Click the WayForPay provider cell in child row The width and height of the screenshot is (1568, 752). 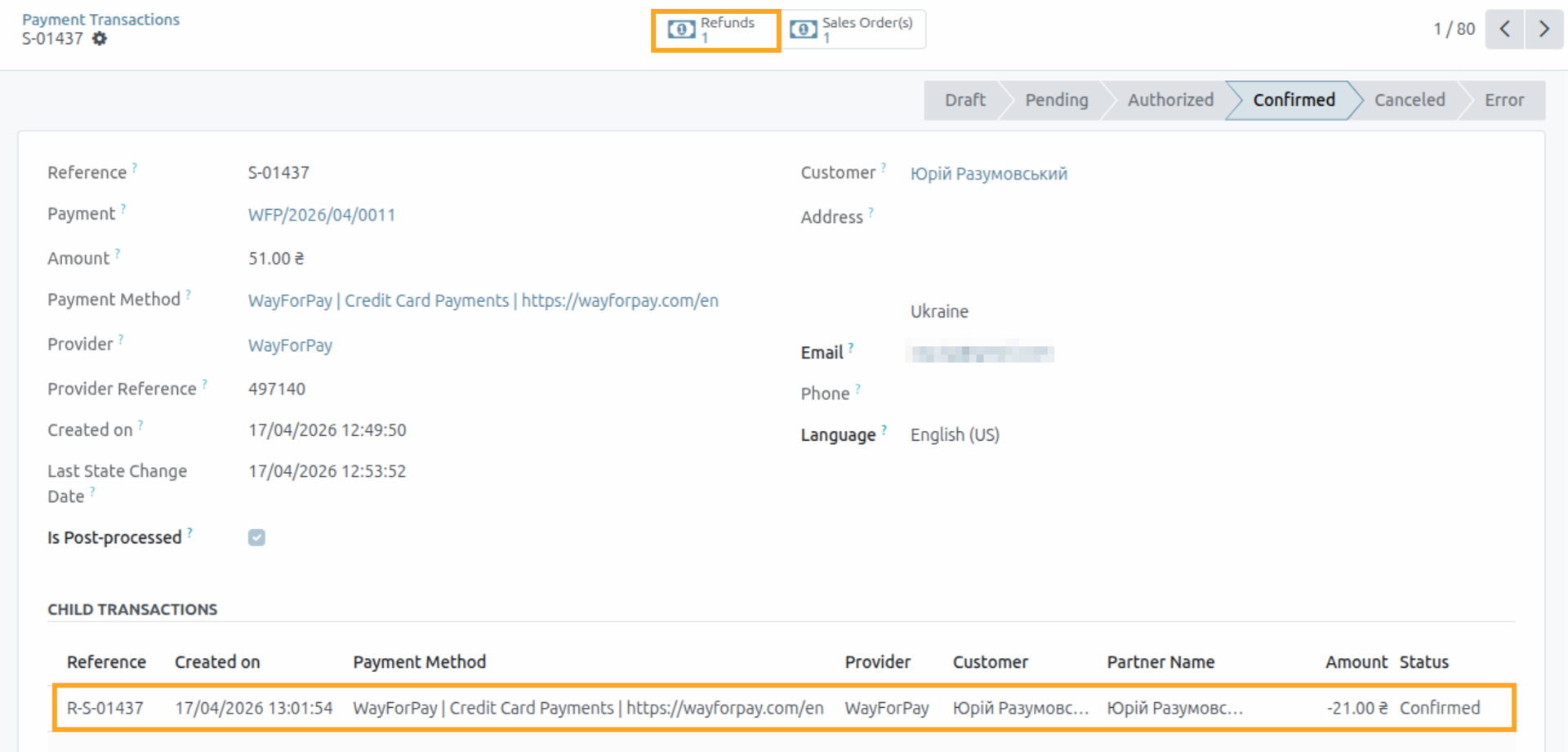click(887, 708)
